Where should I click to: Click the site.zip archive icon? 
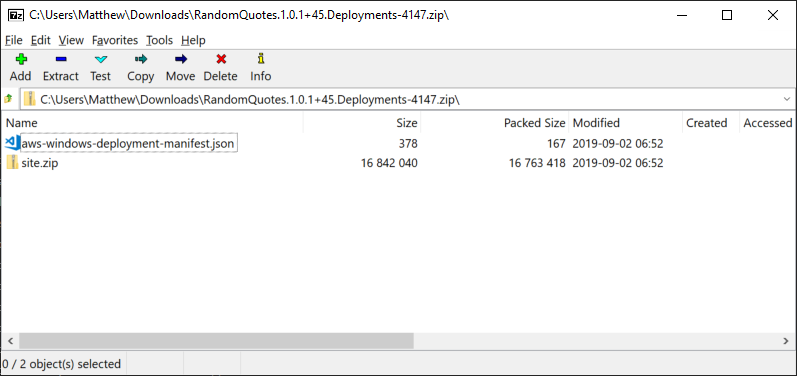click(x=12, y=163)
